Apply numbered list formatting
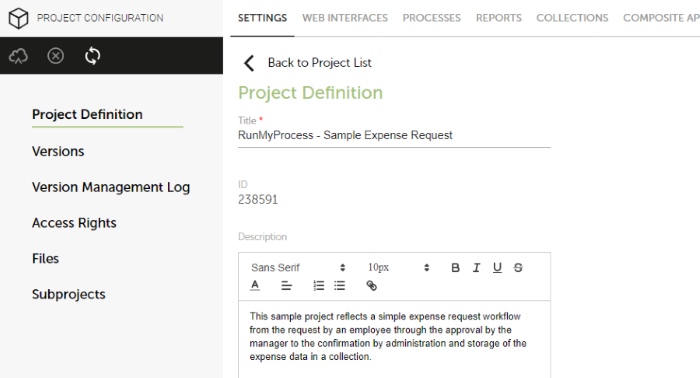700x378 pixels. [x=319, y=286]
